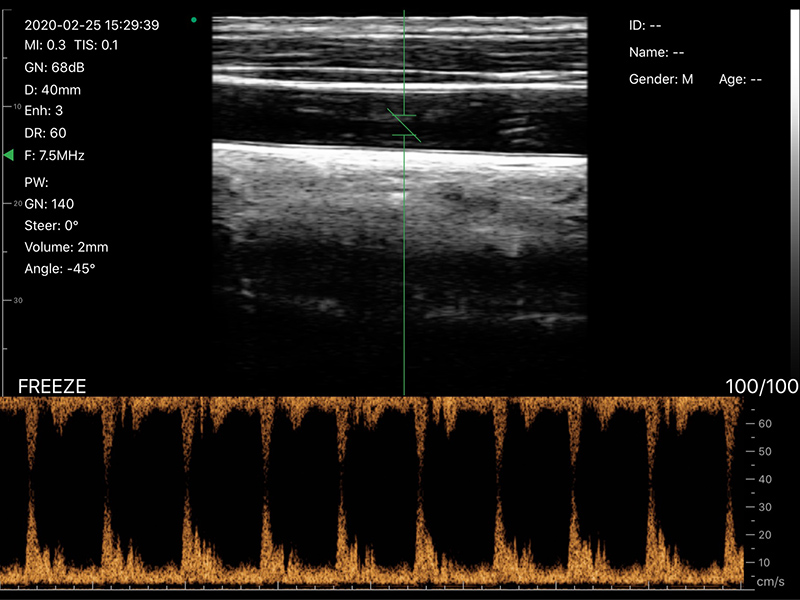Screen dimensions: 800x600
Task: Click the Gender: M field
Action: click(661, 79)
